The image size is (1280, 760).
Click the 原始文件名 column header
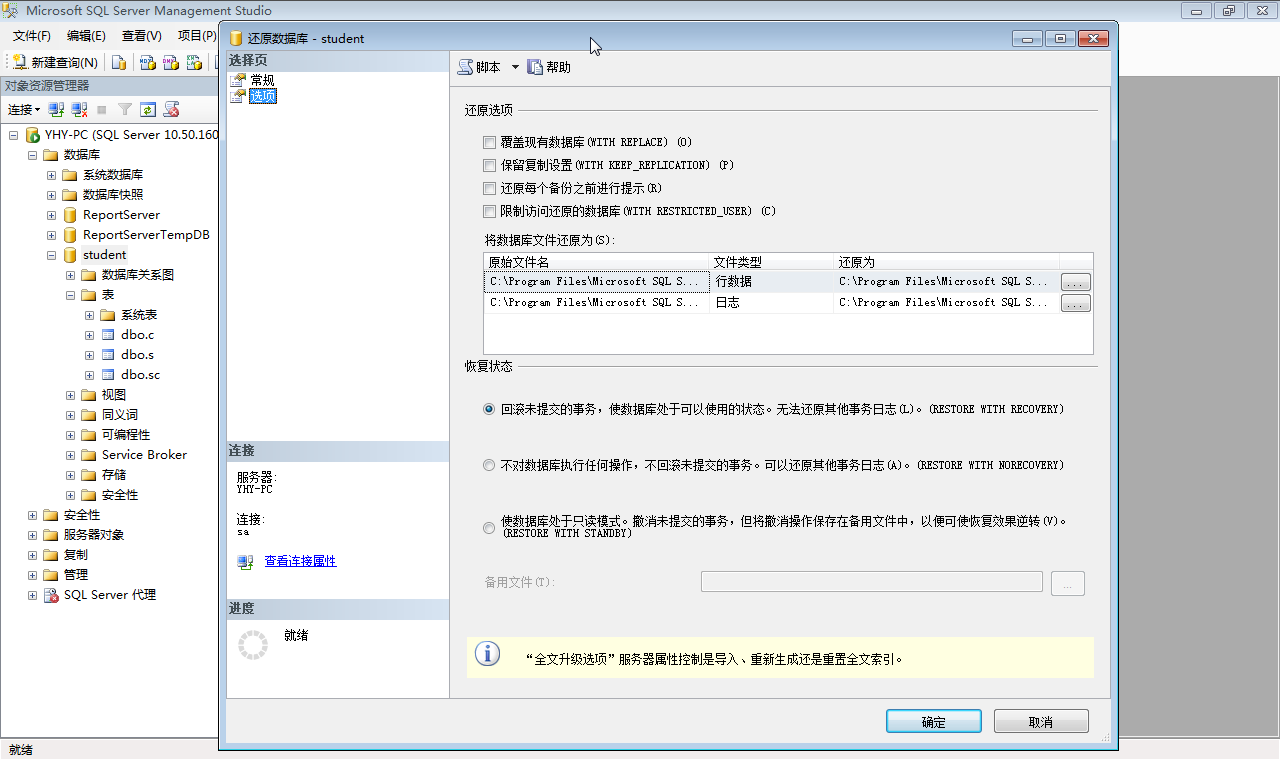coord(596,262)
